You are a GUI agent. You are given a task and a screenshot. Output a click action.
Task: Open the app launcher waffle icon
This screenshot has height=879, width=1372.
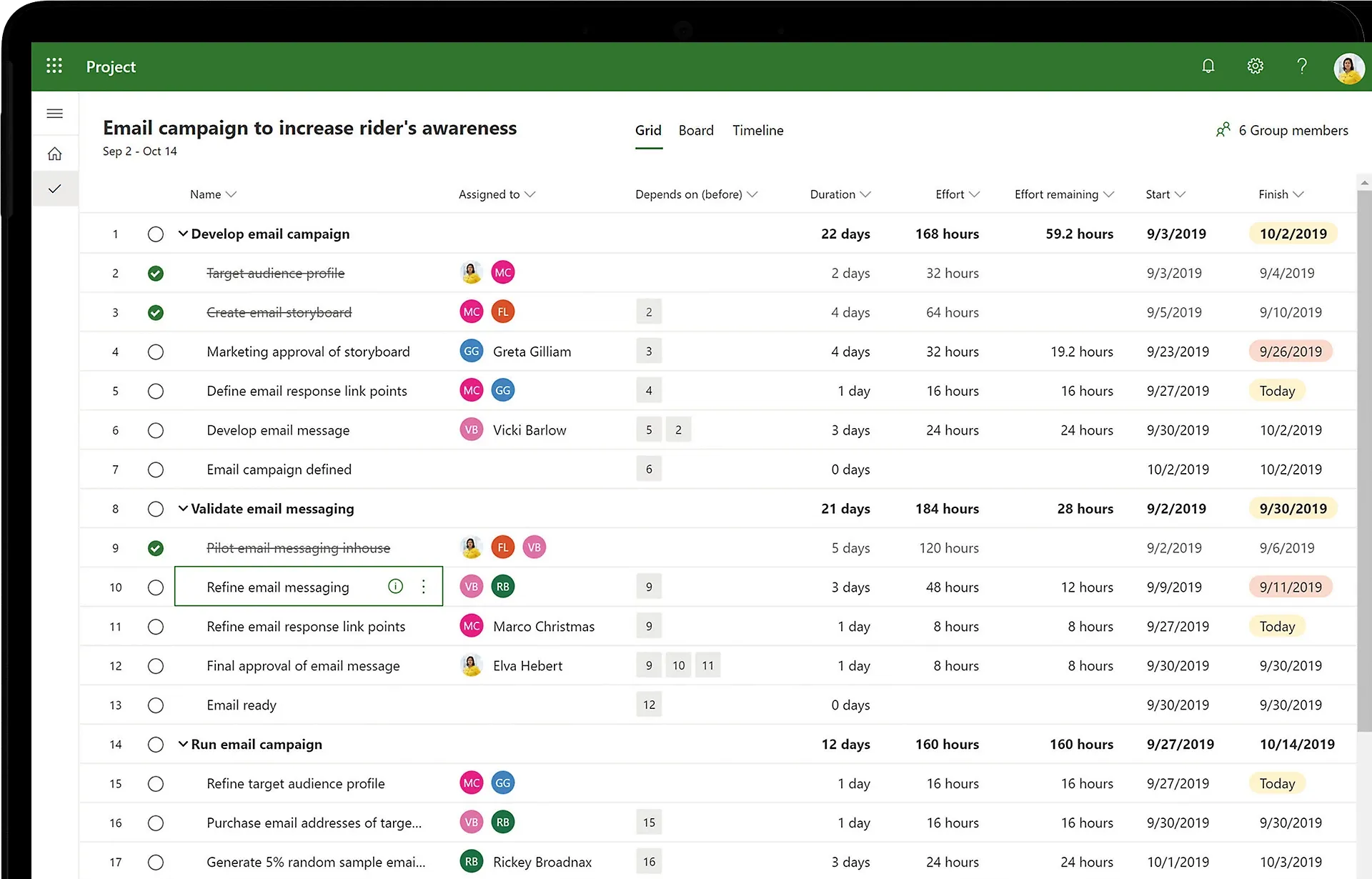click(54, 66)
